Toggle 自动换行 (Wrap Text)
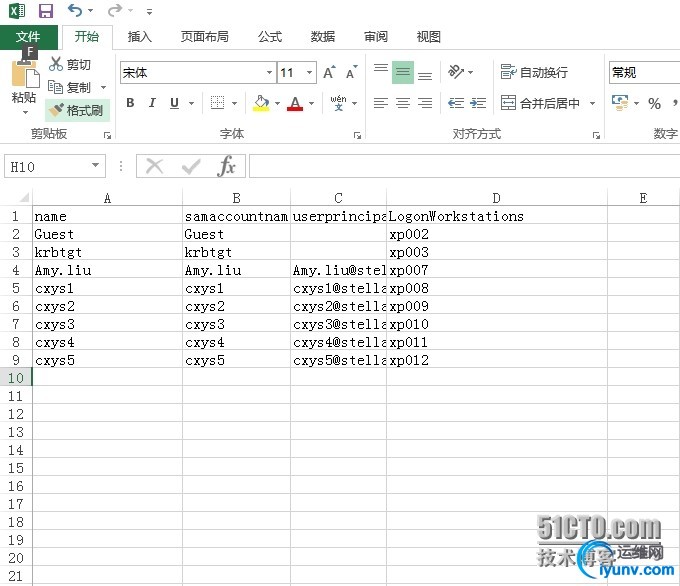 (x=534, y=72)
